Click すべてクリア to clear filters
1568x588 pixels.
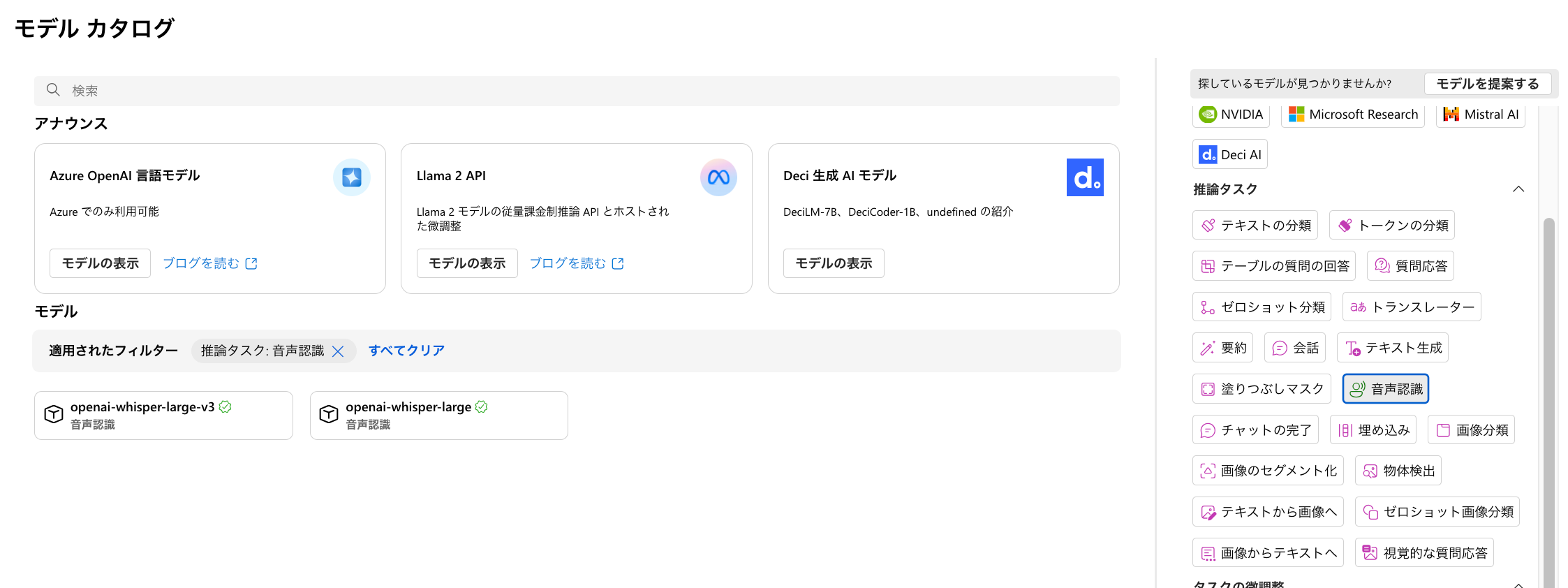click(x=406, y=351)
